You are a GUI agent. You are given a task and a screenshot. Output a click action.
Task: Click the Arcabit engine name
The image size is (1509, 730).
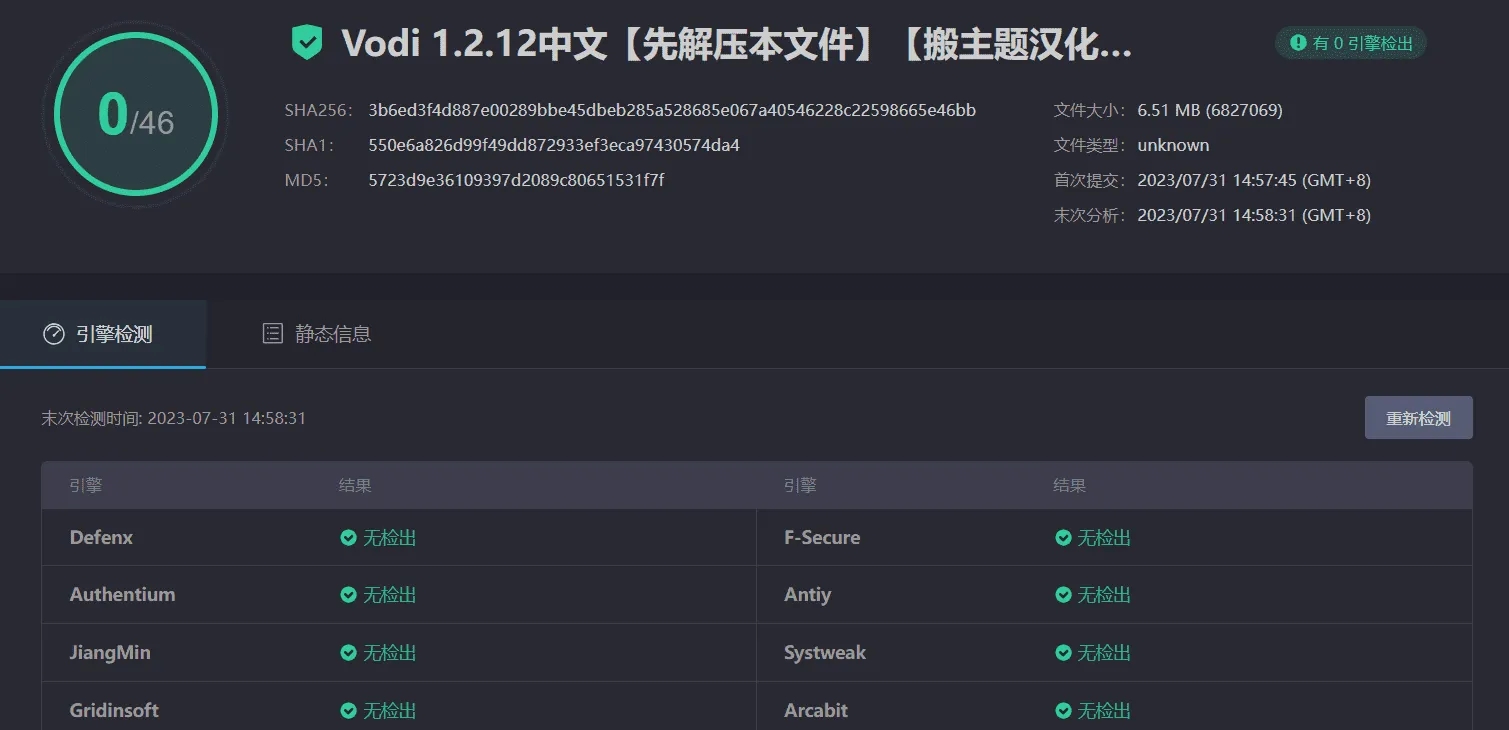coord(816,711)
